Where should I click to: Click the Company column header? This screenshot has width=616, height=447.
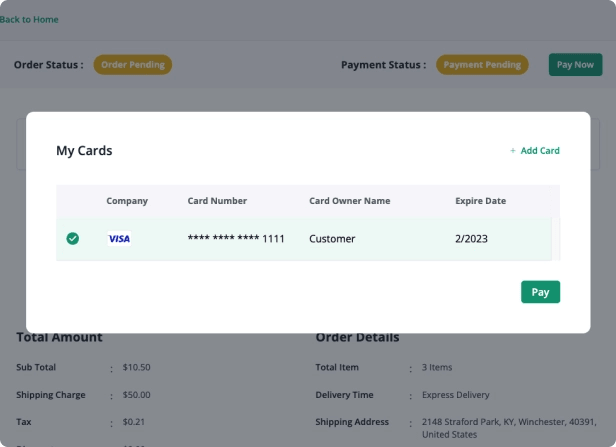pos(127,201)
